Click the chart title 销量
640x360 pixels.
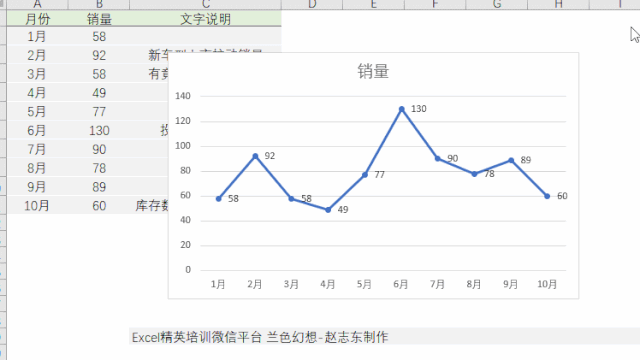click(373, 71)
